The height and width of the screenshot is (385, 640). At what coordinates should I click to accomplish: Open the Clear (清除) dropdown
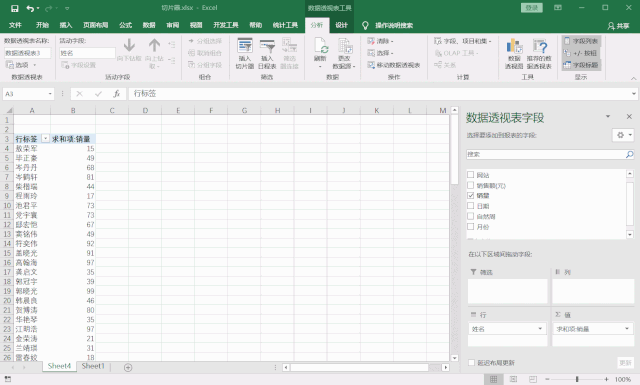[380, 41]
